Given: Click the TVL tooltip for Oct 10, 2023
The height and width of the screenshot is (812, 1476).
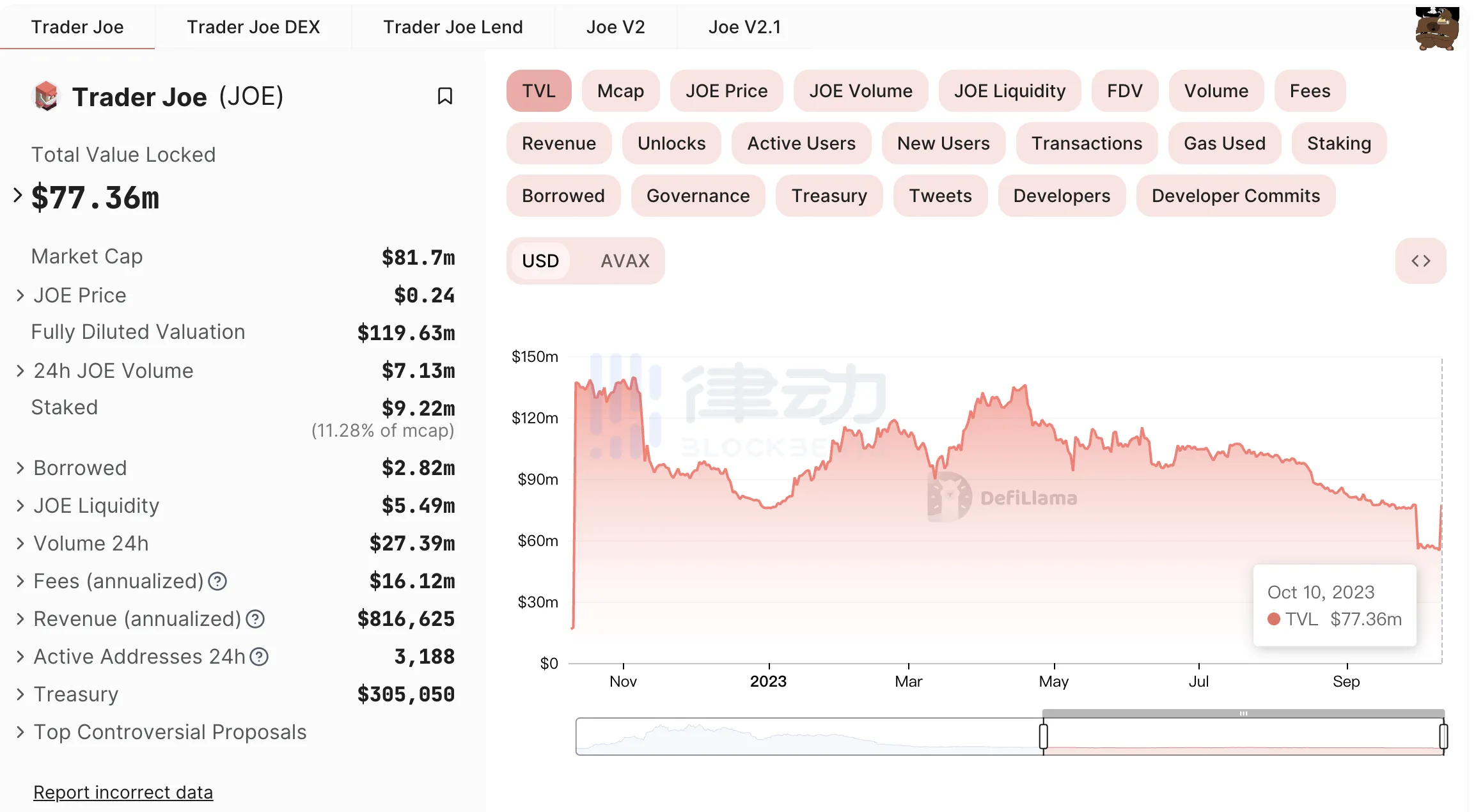Looking at the screenshot, I should (x=1335, y=605).
